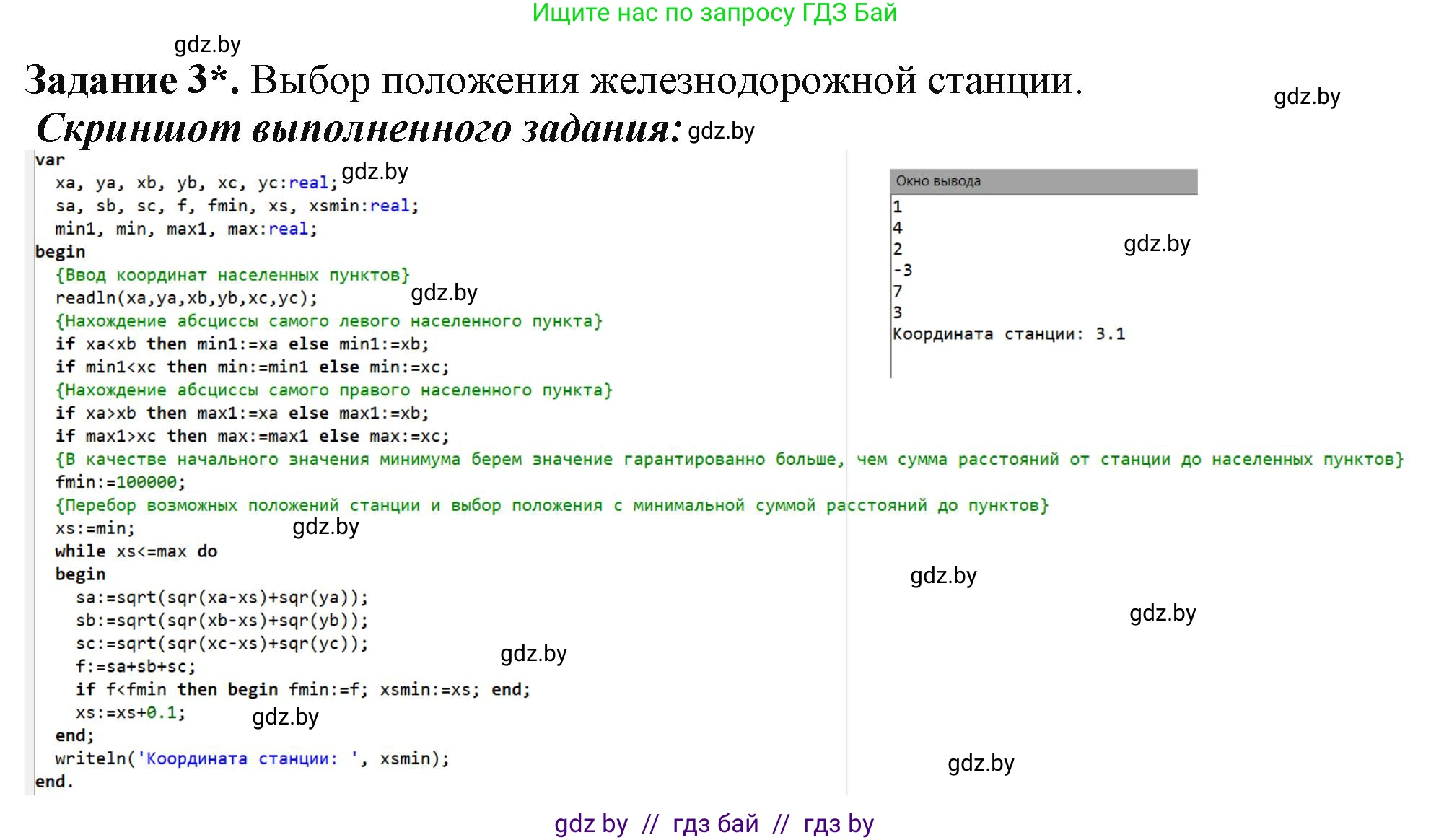Select the sa:=sqrt(sqr(xa-xs)+sqr(ya)) line
Viewport: 1431px width, 840px height.
(x=222, y=597)
